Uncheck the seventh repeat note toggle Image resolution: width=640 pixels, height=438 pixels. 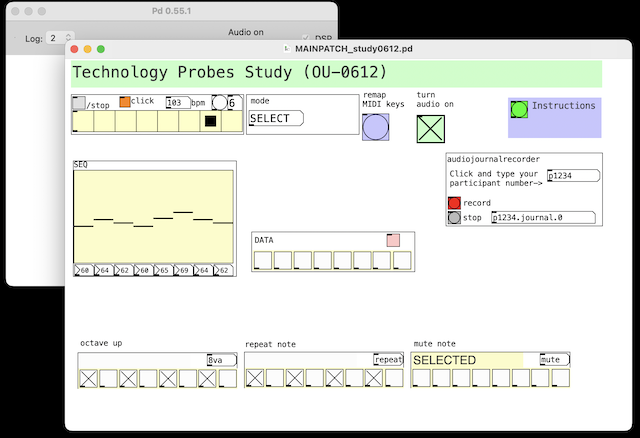tap(374, 378)
